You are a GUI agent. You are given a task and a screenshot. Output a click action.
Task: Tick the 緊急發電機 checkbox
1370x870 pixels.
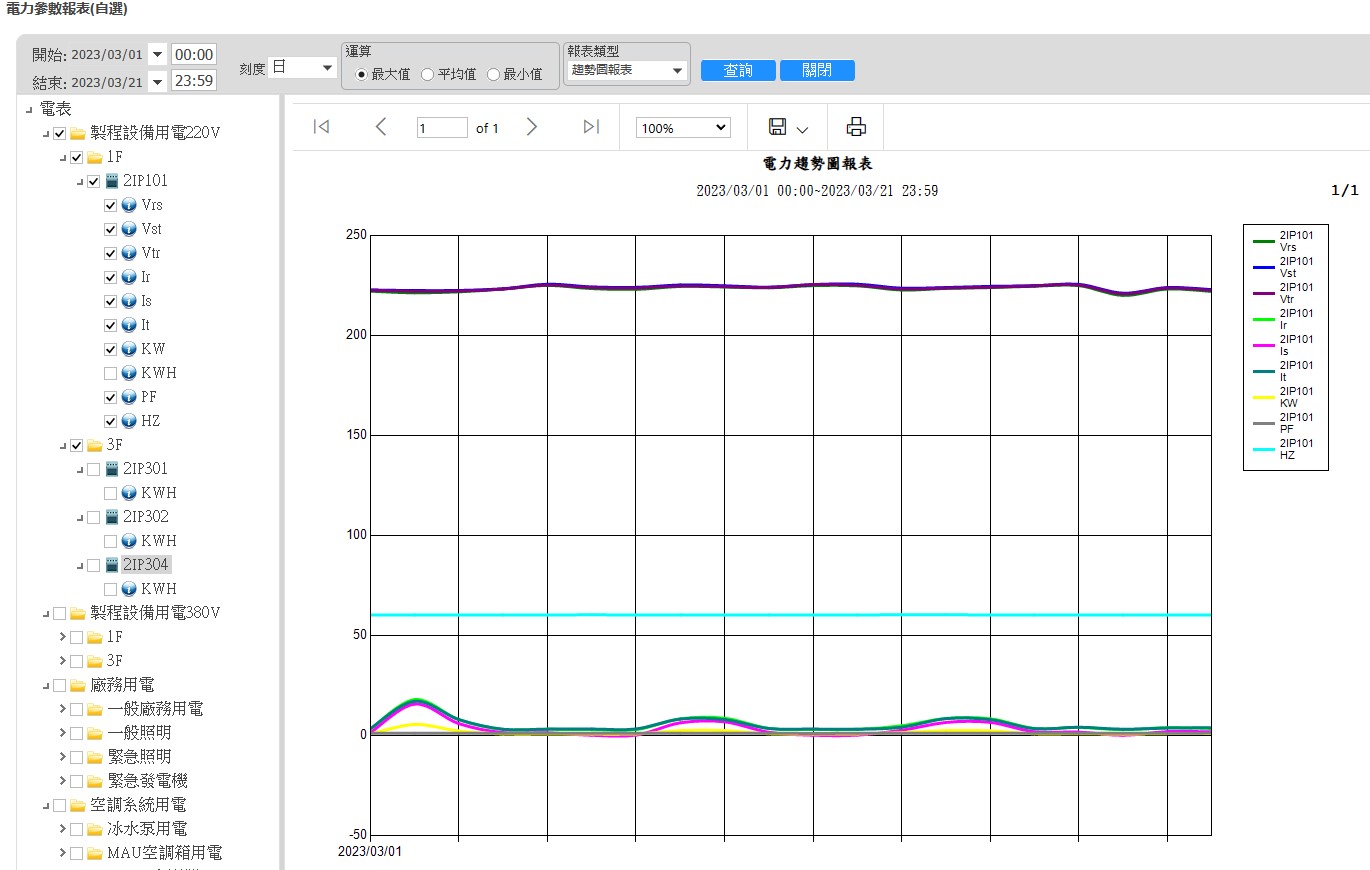[x=76, y=781]
